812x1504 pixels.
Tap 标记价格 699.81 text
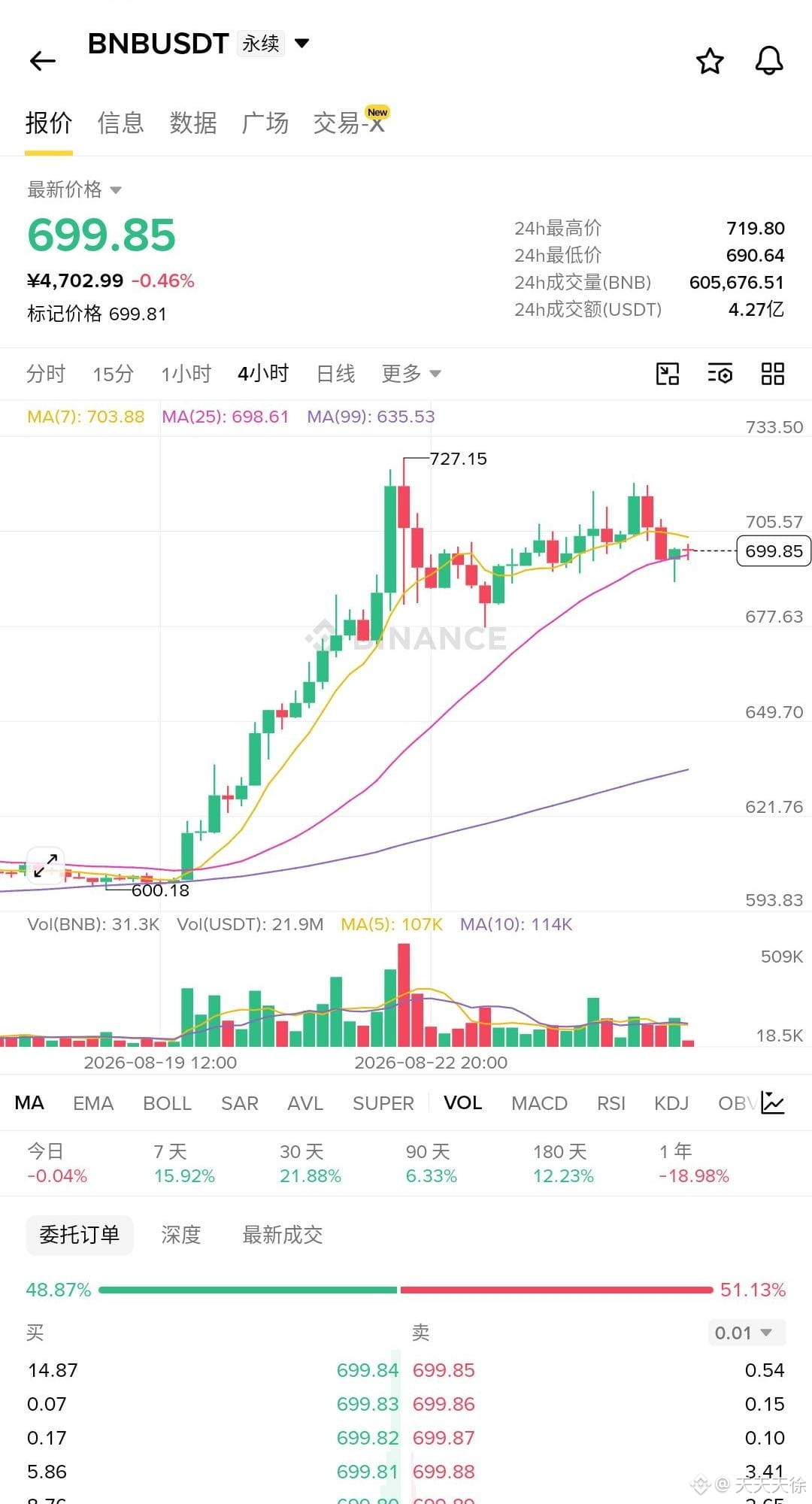pos(97,314)
